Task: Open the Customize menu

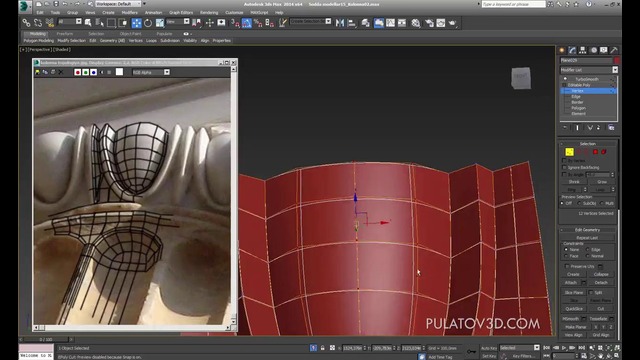Action: click(x=234, y=13)
